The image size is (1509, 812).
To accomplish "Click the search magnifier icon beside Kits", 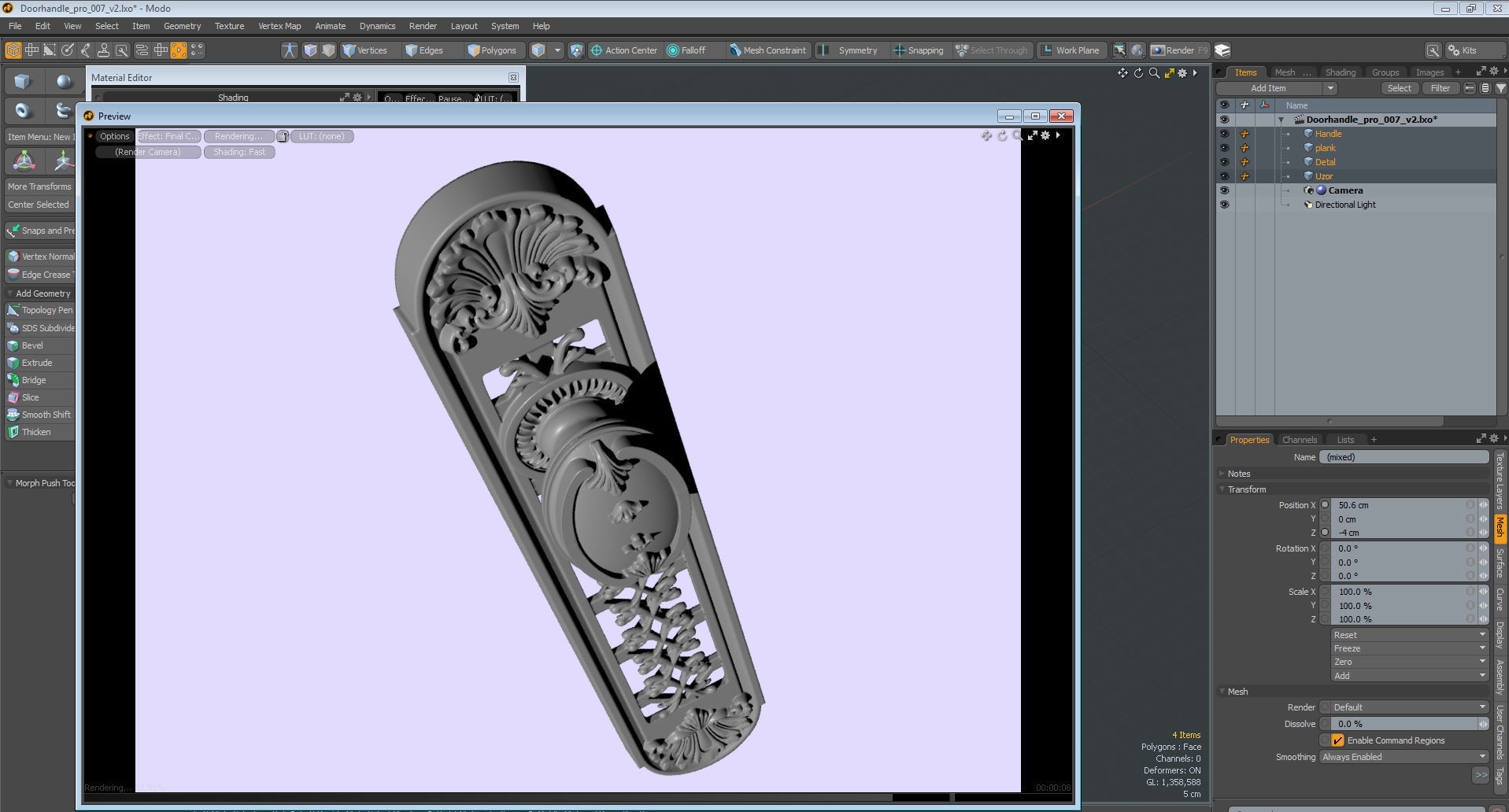I will tap(1433, 50).
